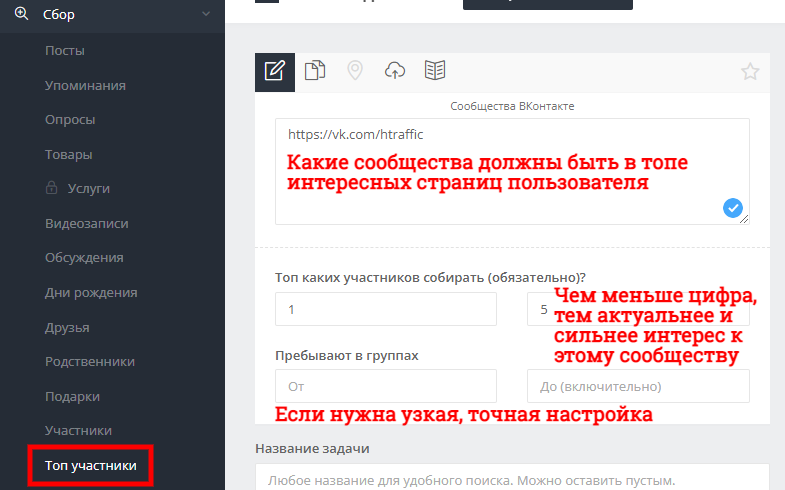Go to Товары section
785x490 pixels.
click(x=69, y=155)
